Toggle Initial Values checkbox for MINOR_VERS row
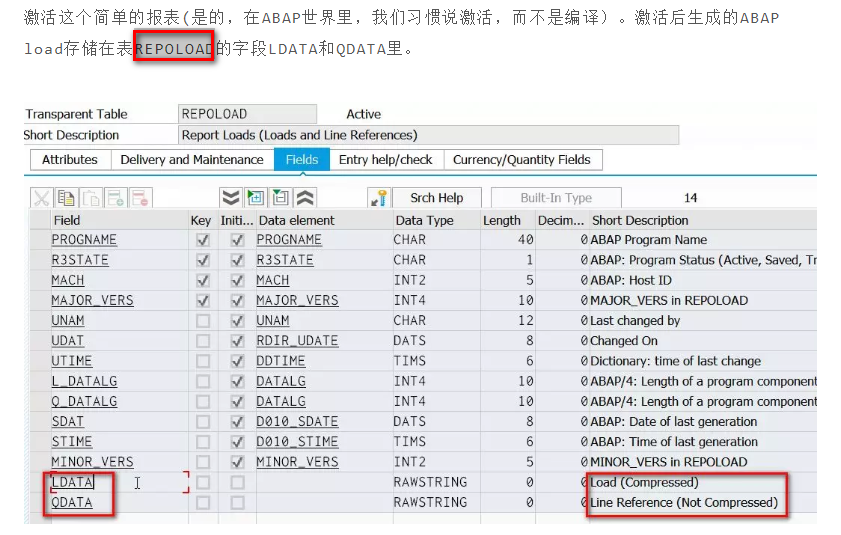This screenshot has height=535, width=841. click(x=237, y=462)
